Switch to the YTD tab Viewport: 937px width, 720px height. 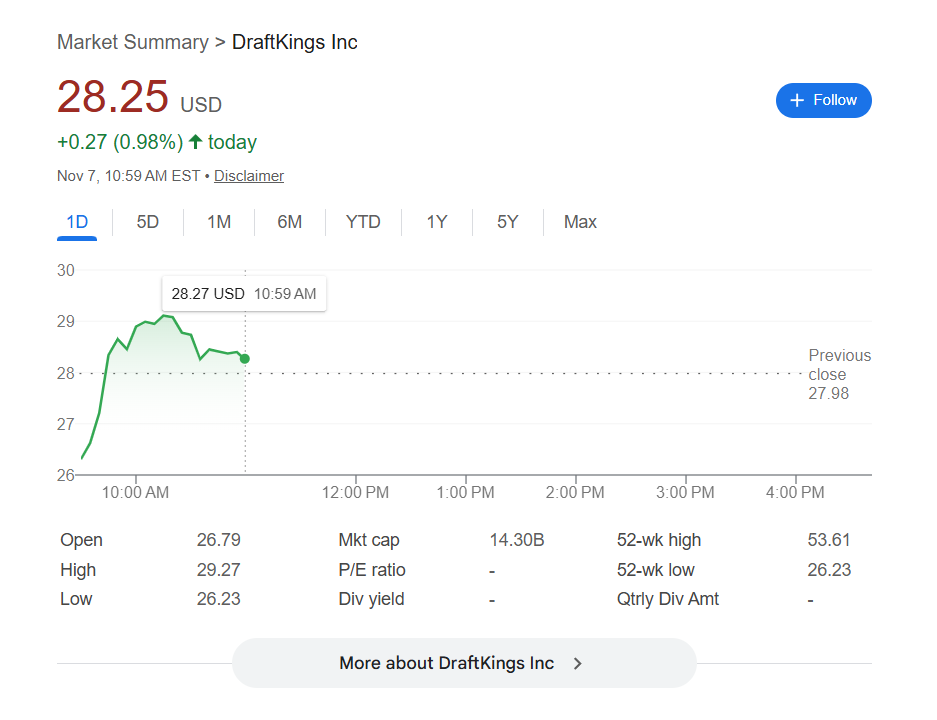(363, 222)
